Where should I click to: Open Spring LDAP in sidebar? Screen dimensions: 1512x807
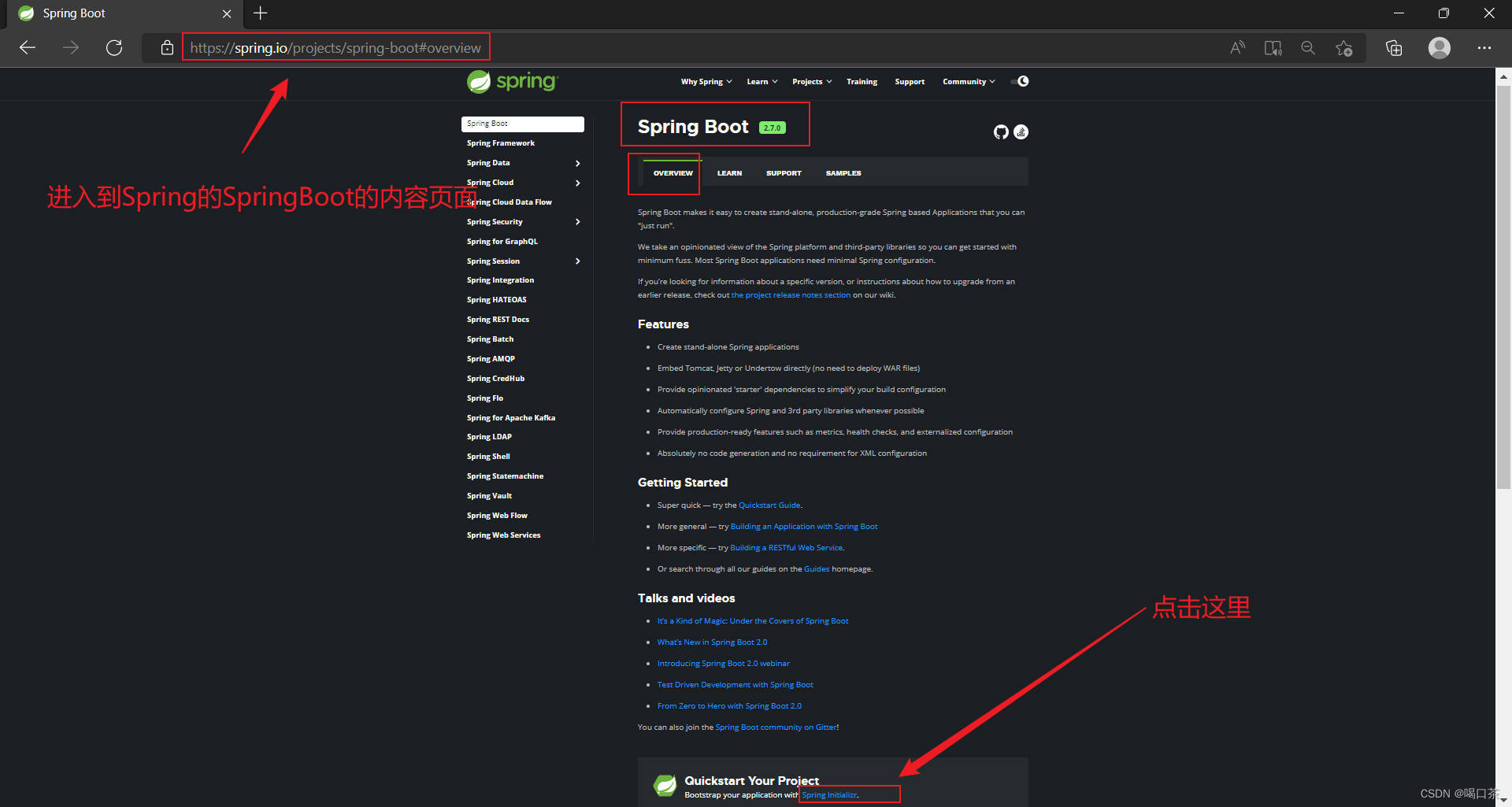pos(489,437)
